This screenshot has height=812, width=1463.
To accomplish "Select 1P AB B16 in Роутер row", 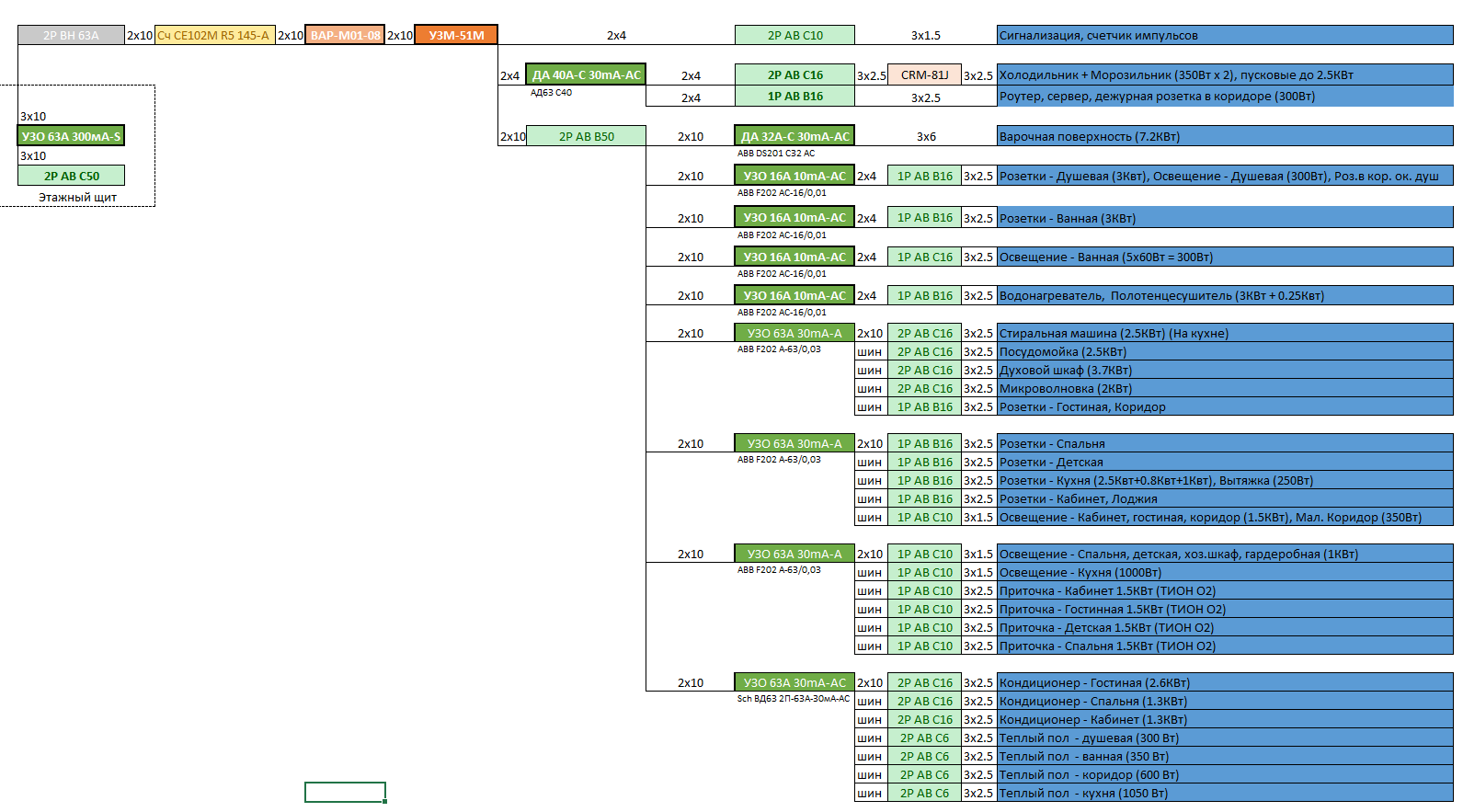I will tap(794, 96).
